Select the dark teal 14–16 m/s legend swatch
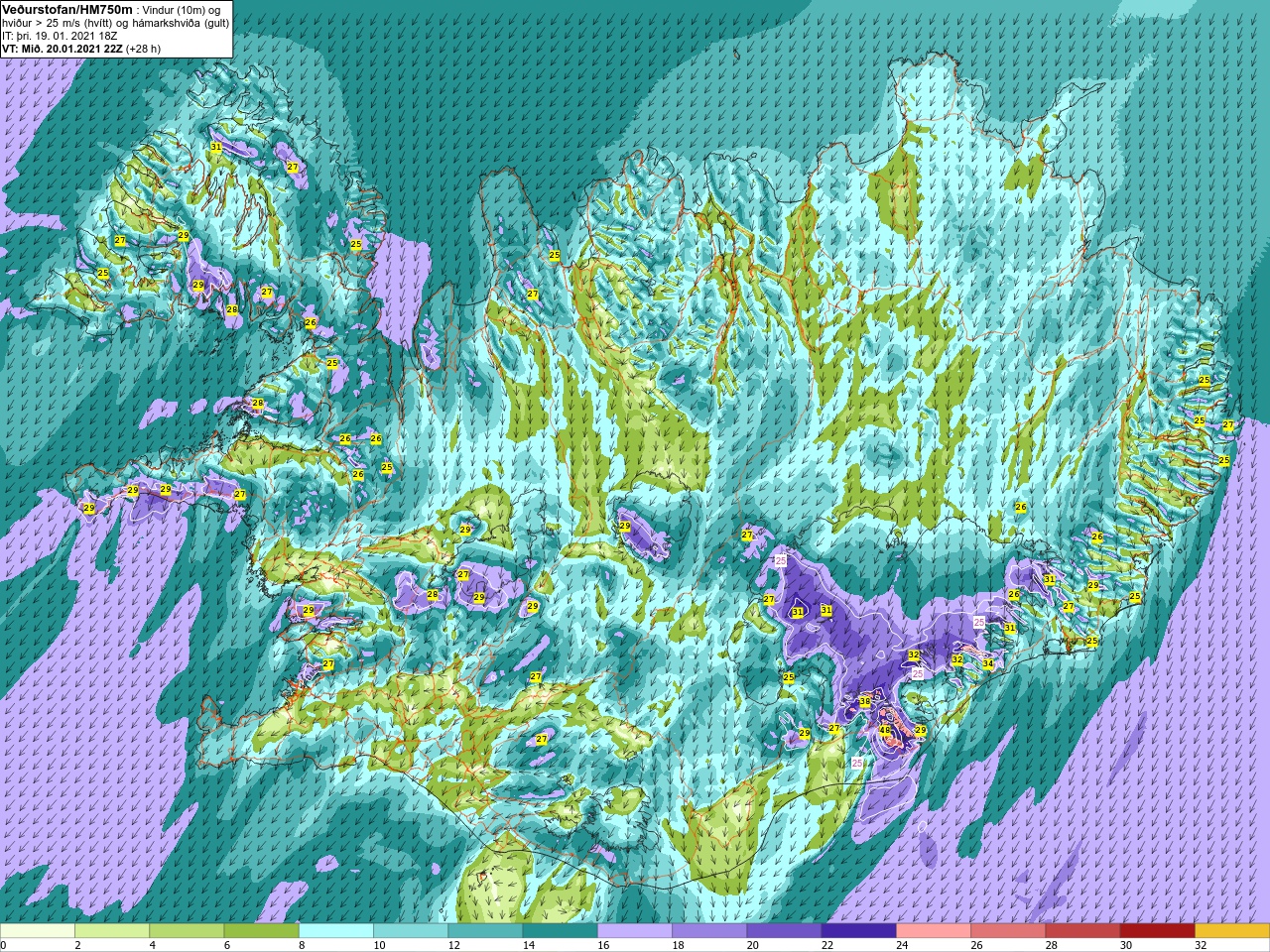 561,931
